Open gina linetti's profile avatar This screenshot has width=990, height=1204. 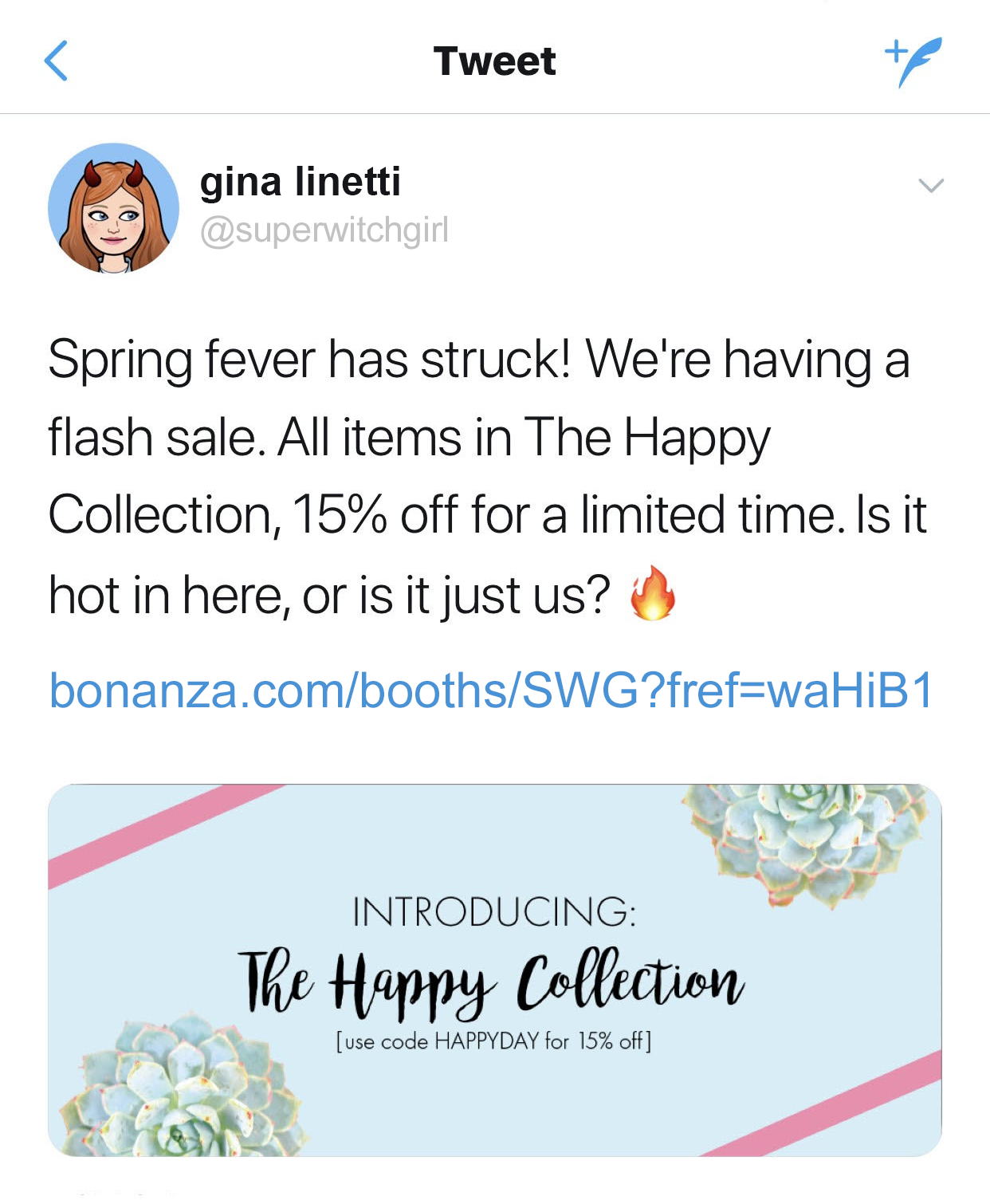(113, 209)
